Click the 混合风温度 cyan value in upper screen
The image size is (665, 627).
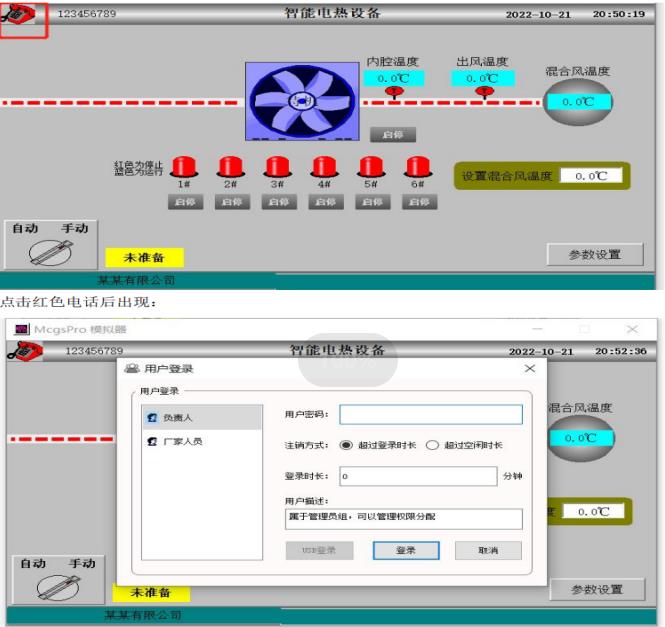tap(578, 102)
